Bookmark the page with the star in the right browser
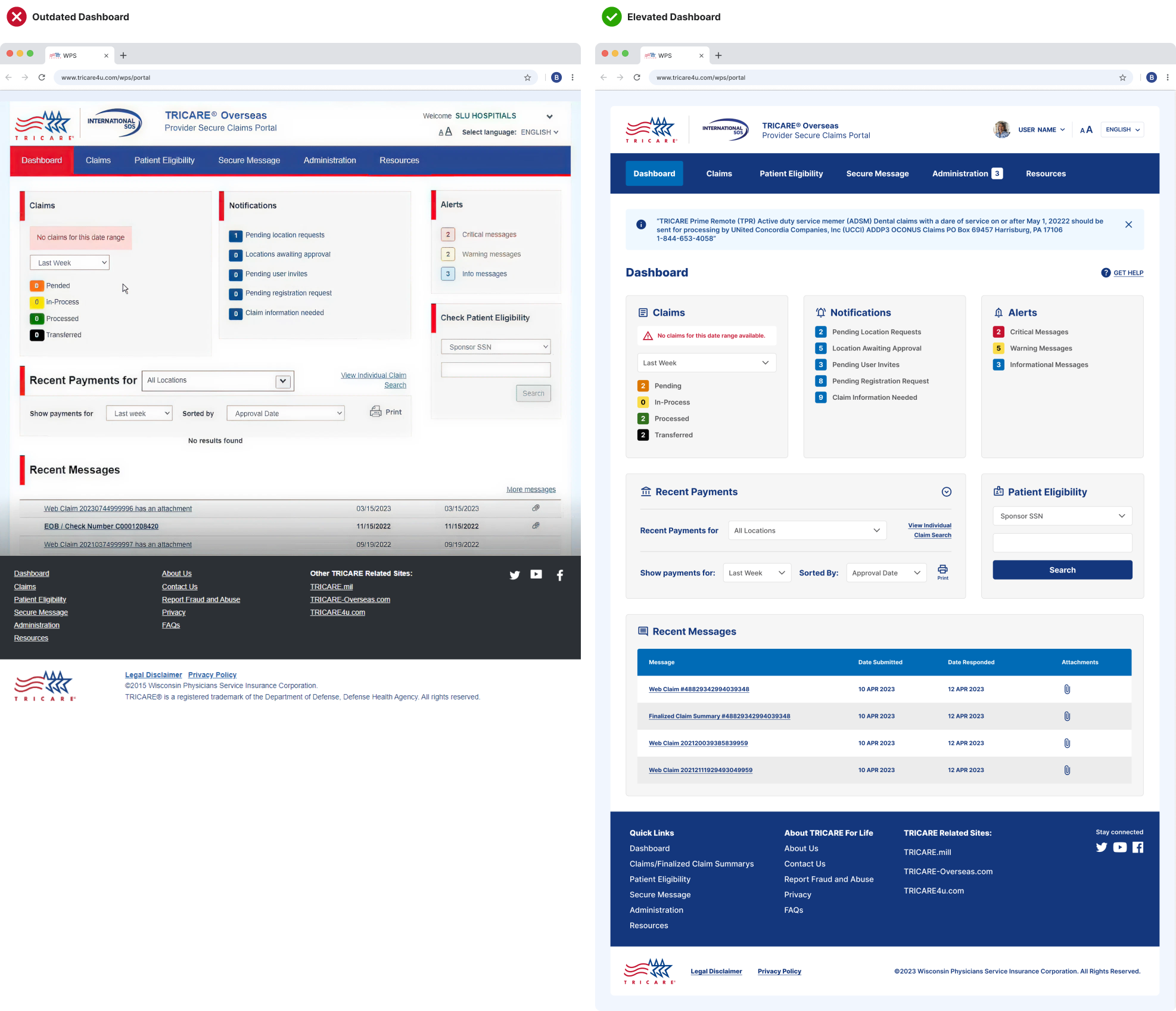The height and width of the screenshot is (1011, 1176). tap(1122, 77)
